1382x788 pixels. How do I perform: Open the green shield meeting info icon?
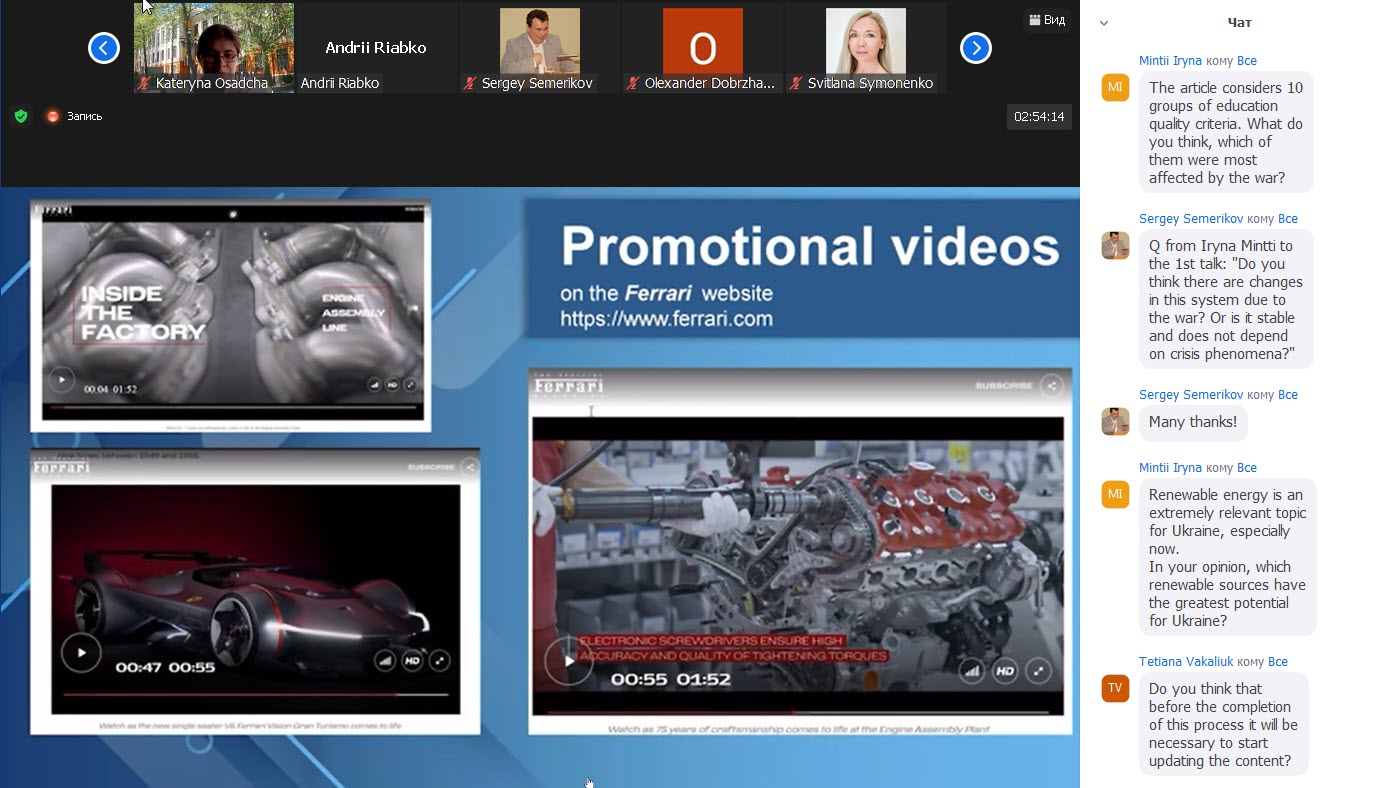[x=20, y=116]
